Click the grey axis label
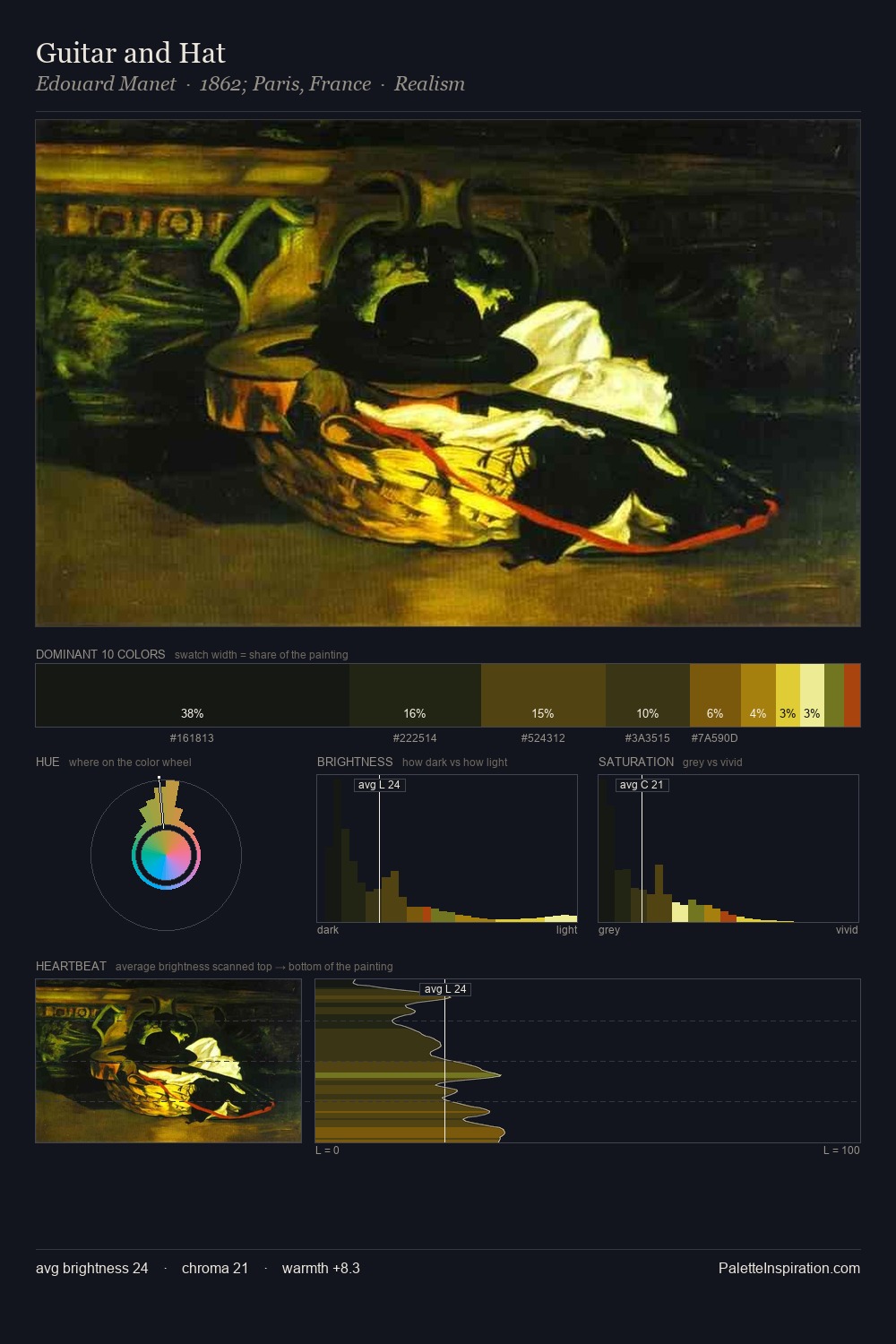The height and width of the screenshot is (1344, 896). [x=609, y=930]
